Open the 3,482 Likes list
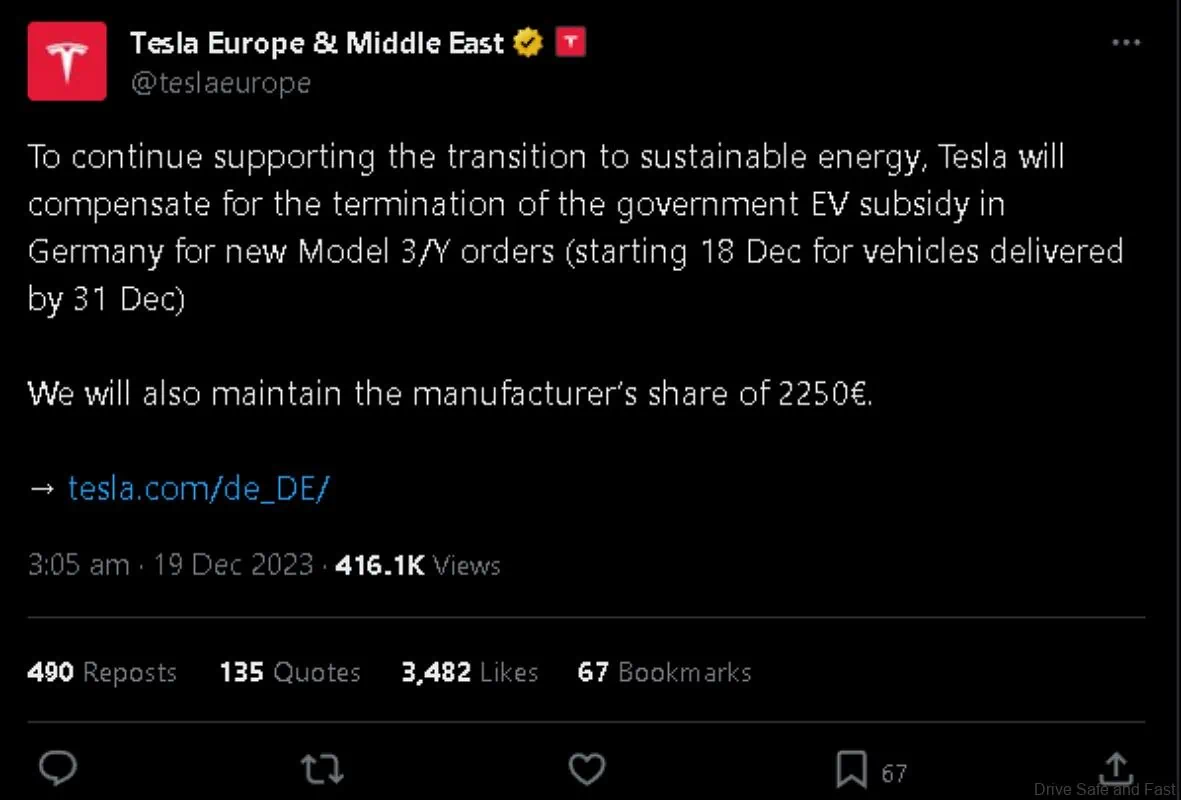Image resolution: width=1181 pixels, height=800 pixels. click(x=469, y=672)
